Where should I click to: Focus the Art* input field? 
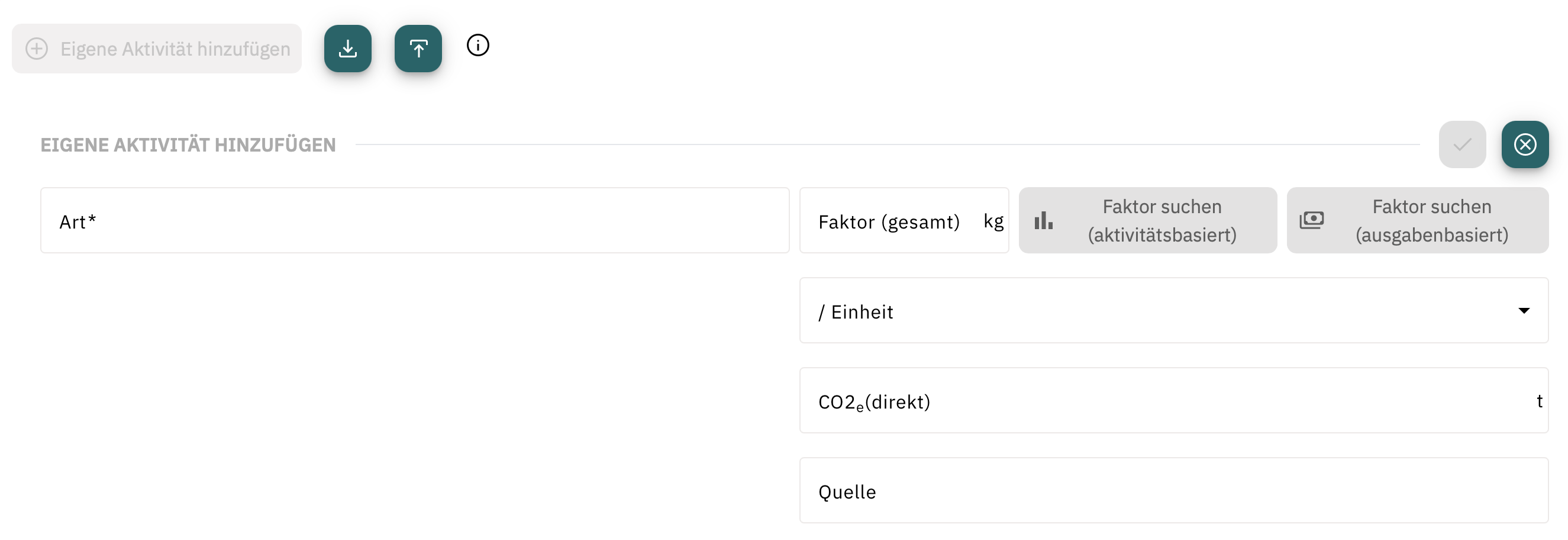coord(415,220)
